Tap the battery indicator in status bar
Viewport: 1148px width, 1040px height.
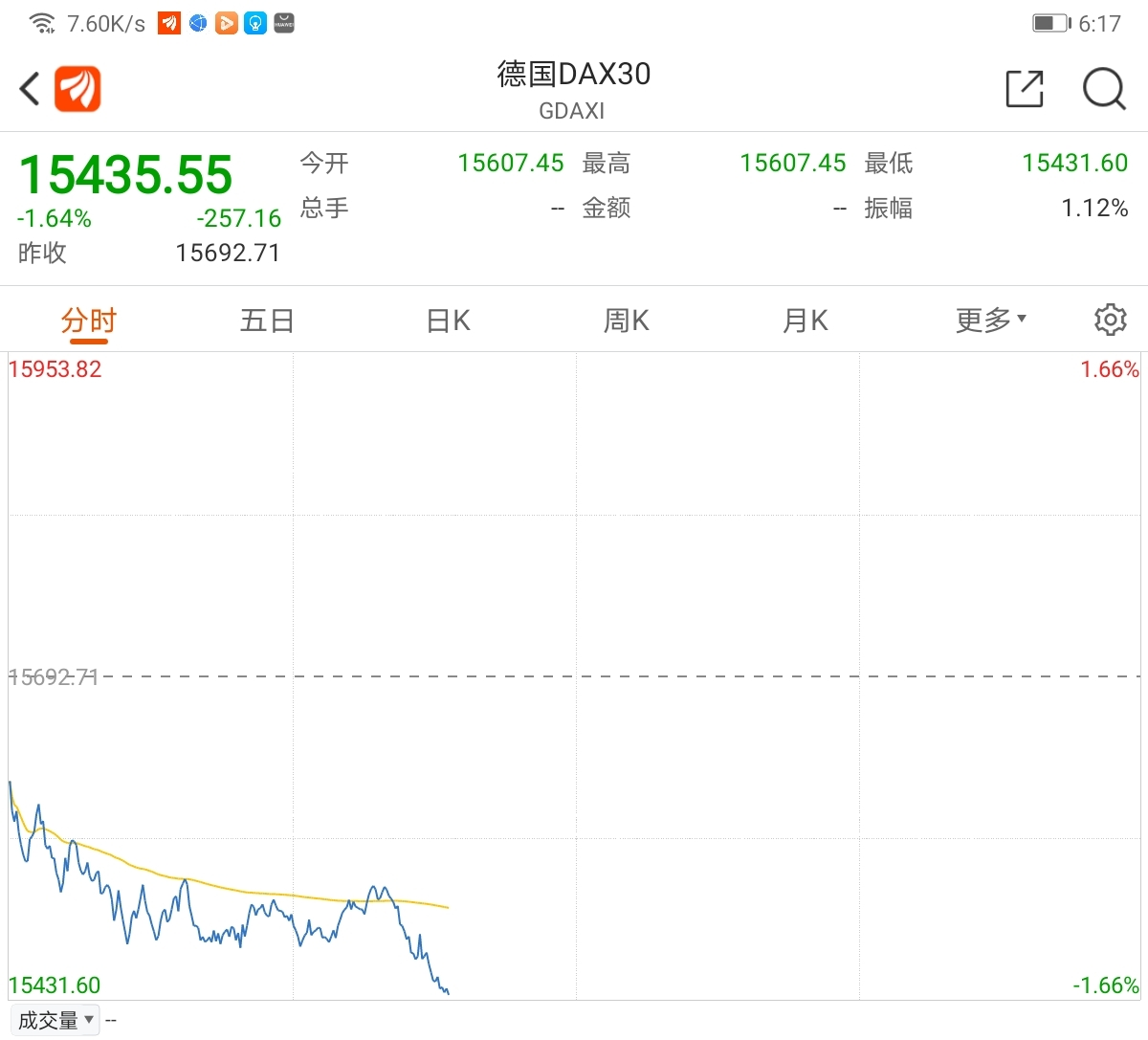[1051, 23]
